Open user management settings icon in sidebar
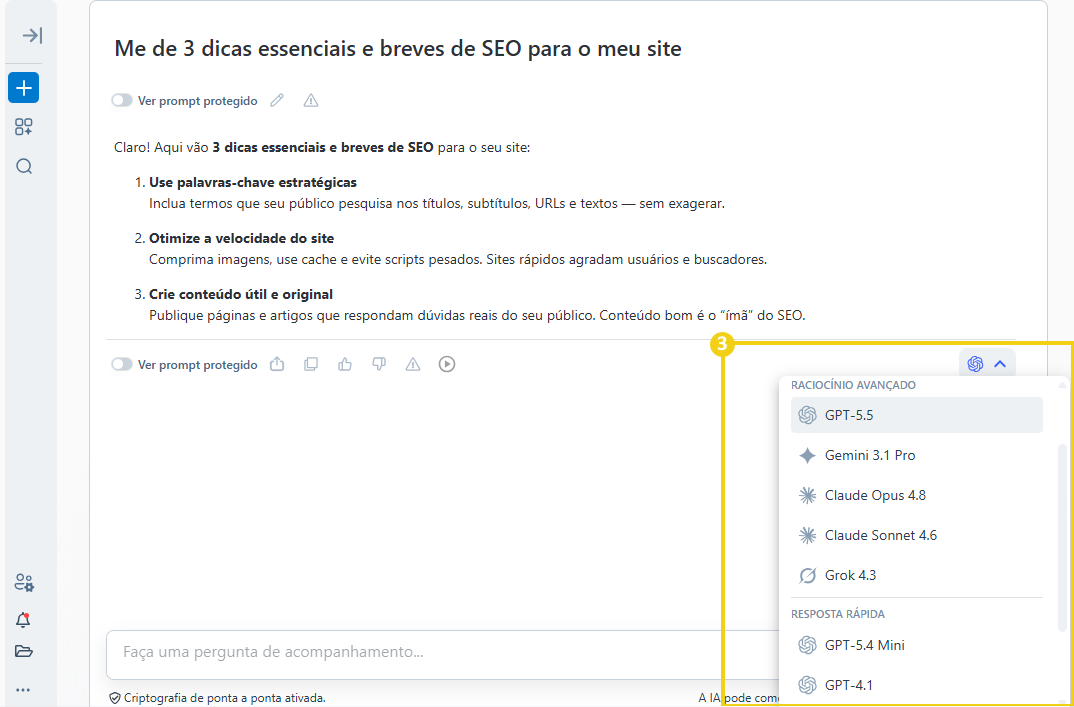Screen dimensions: 1074x707 coord(24,582)
